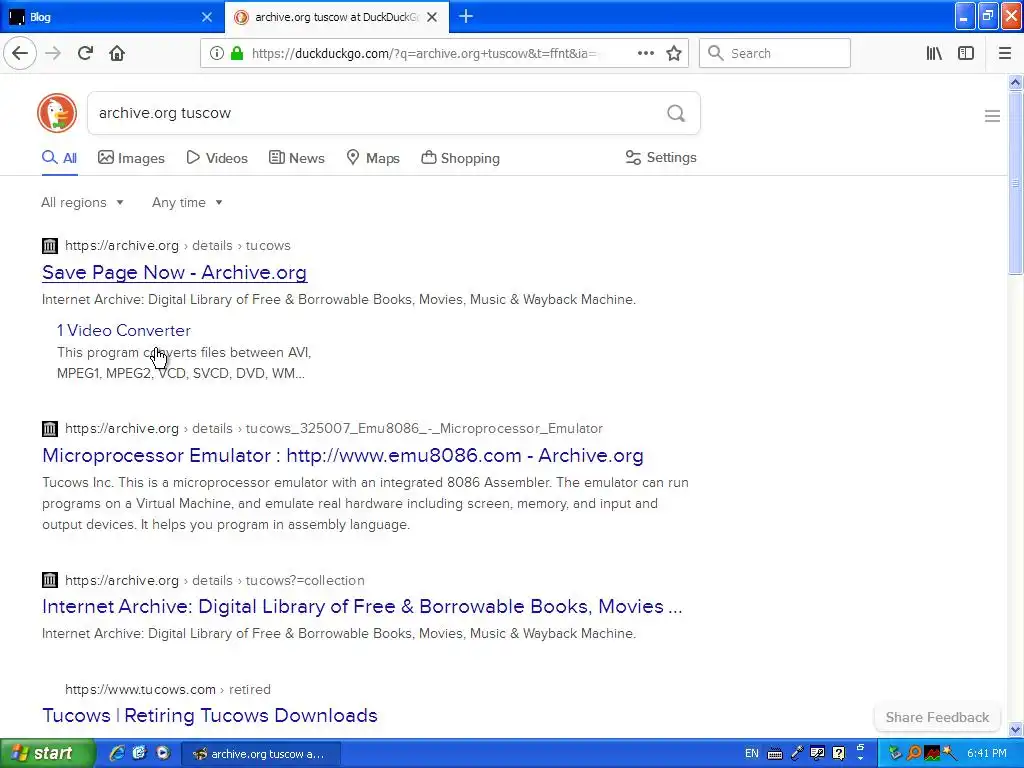
Task: Switch to Images results
Action: (131, 158)
